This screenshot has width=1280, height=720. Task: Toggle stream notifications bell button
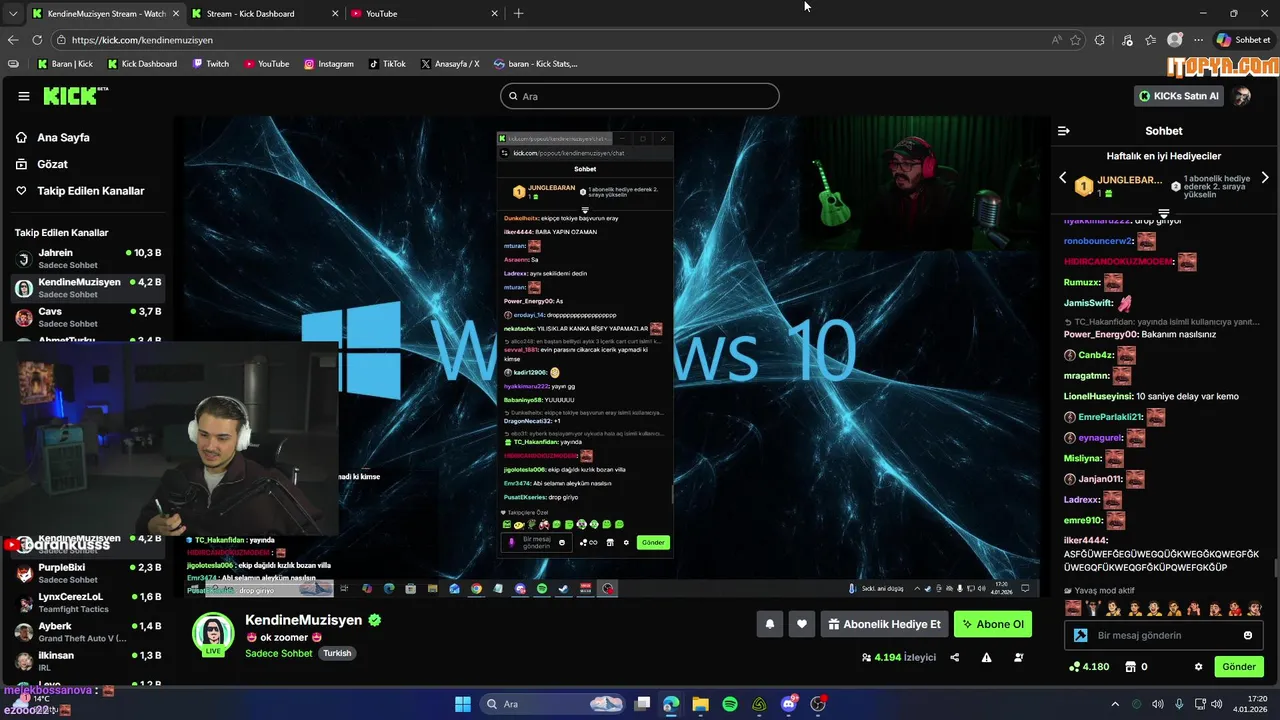770,624
